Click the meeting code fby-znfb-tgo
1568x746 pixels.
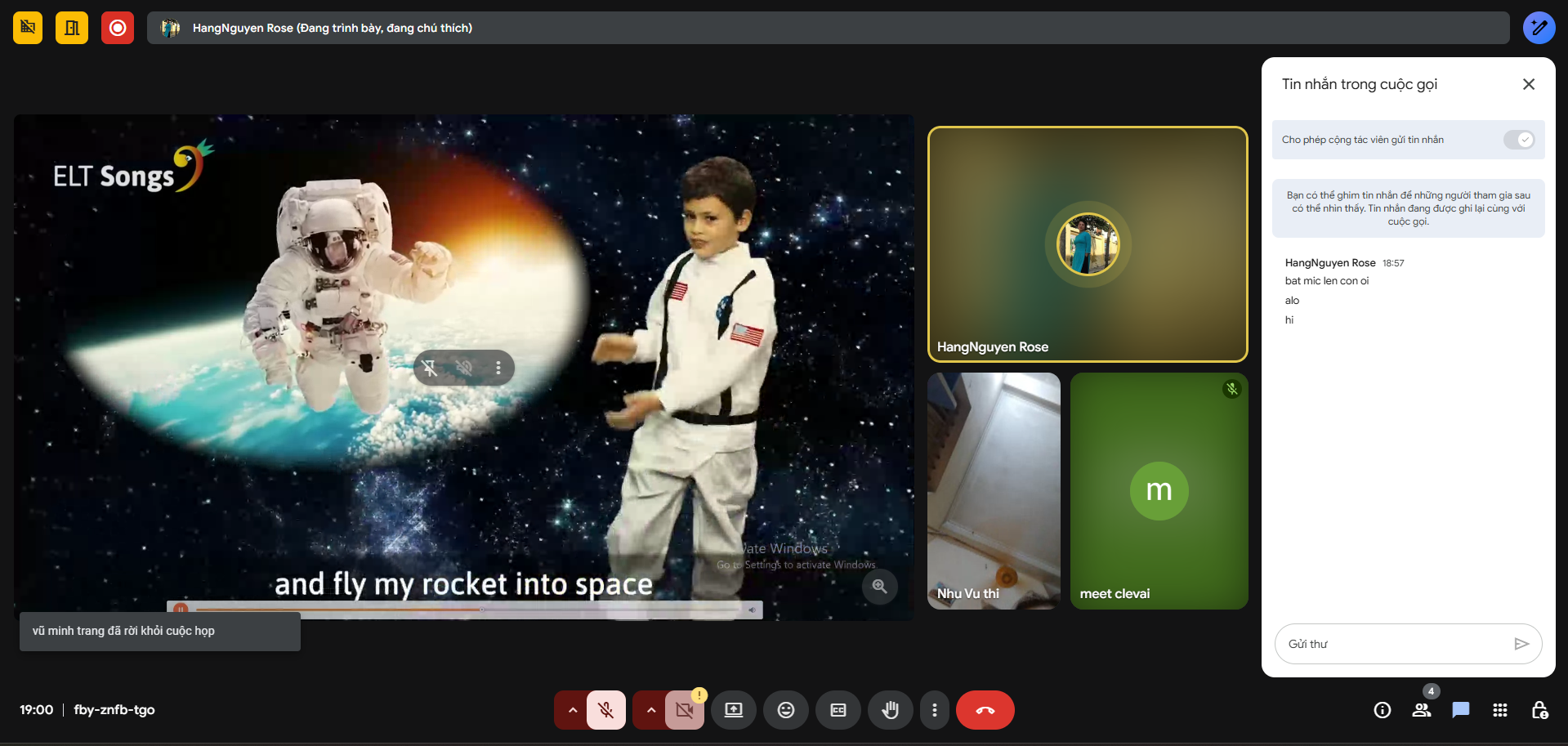tap(114, 710)
